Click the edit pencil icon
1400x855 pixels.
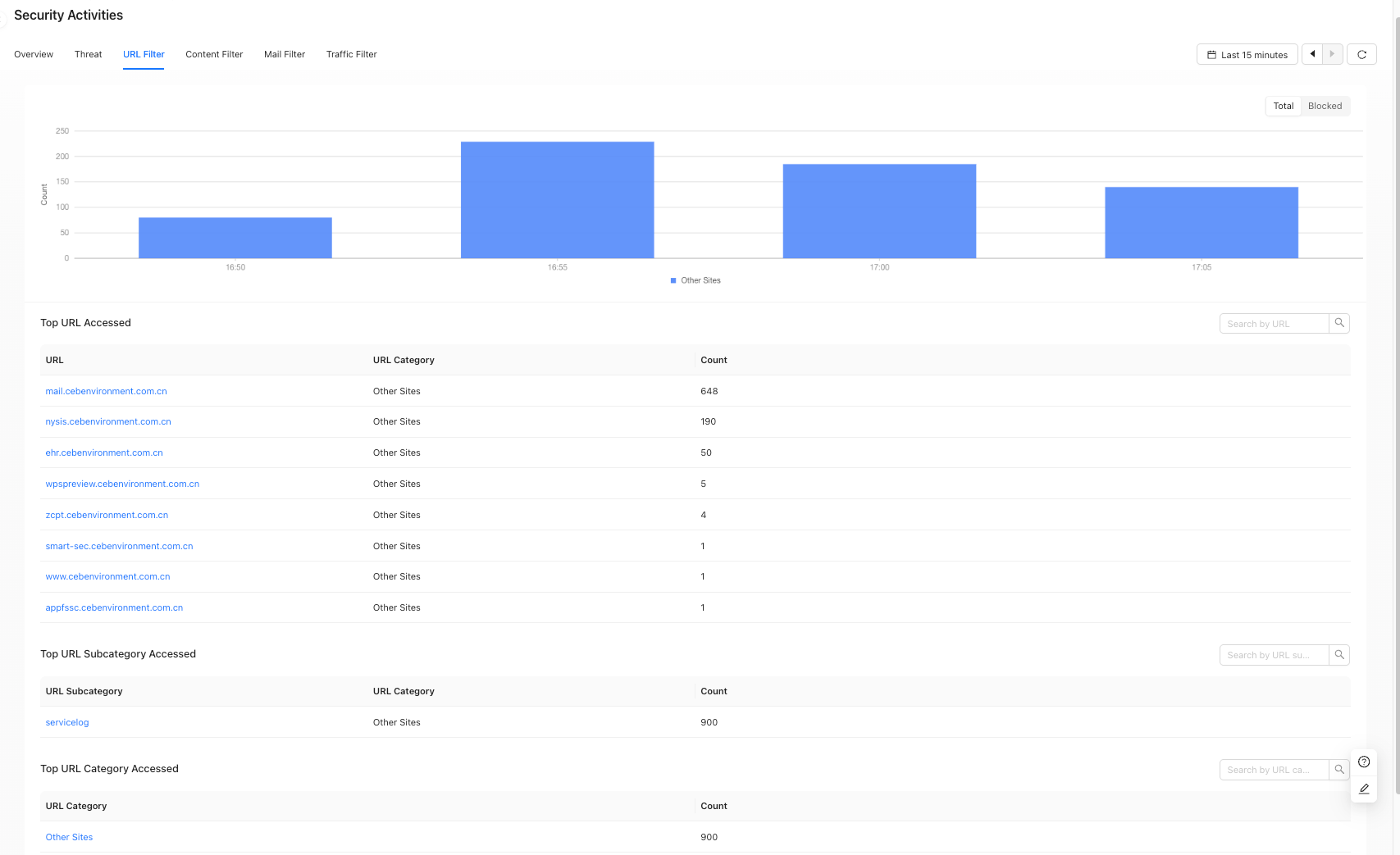click(1364, 789)
